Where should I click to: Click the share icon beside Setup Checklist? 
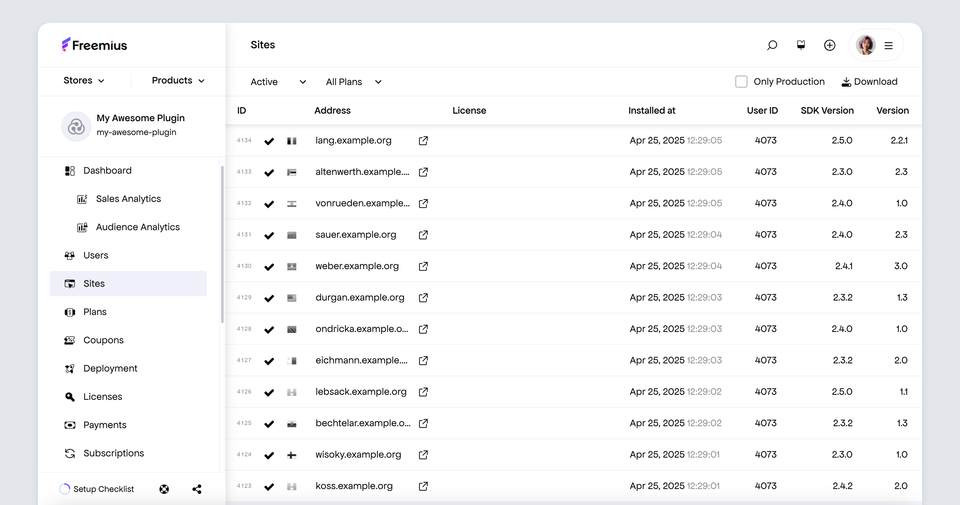click(197, 489)
